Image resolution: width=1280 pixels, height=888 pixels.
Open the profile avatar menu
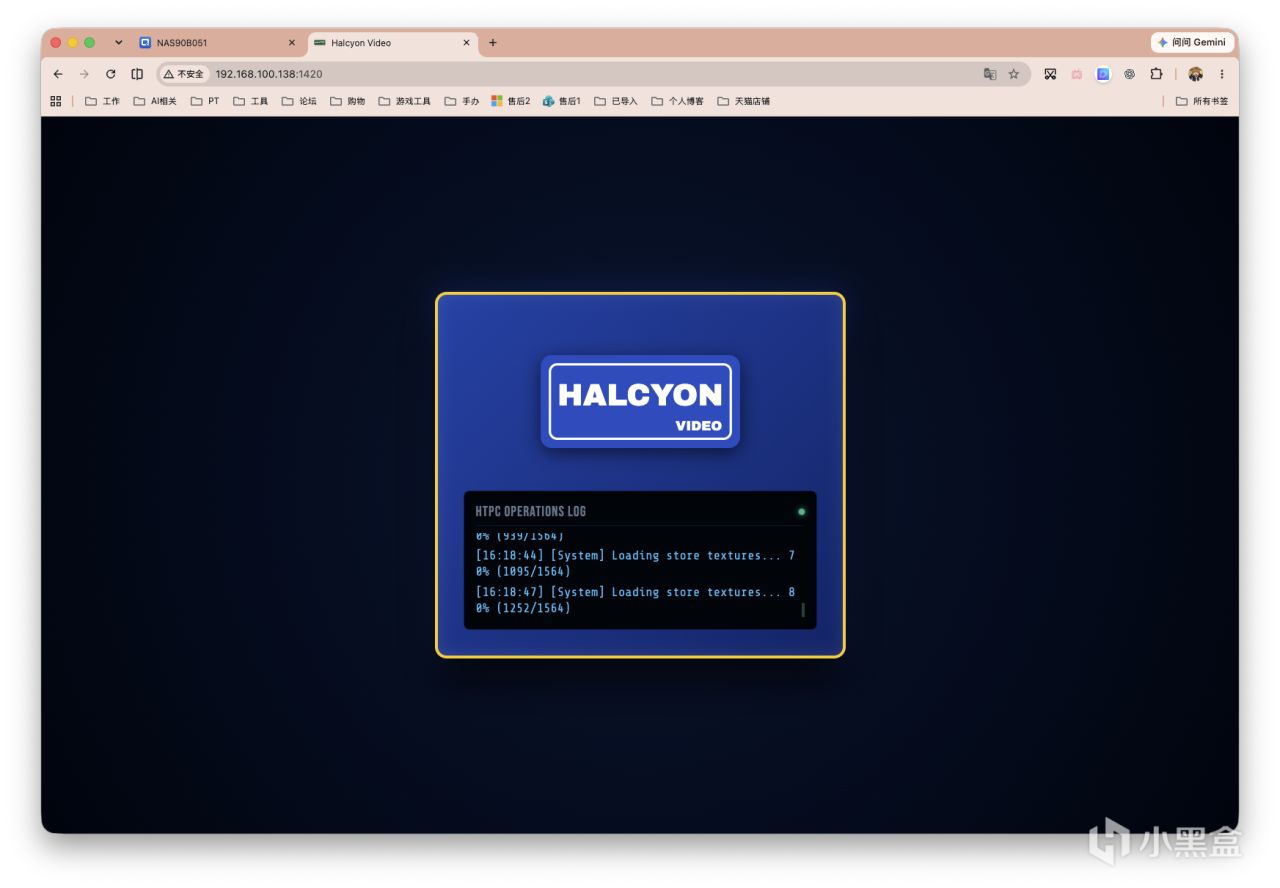1195,74
